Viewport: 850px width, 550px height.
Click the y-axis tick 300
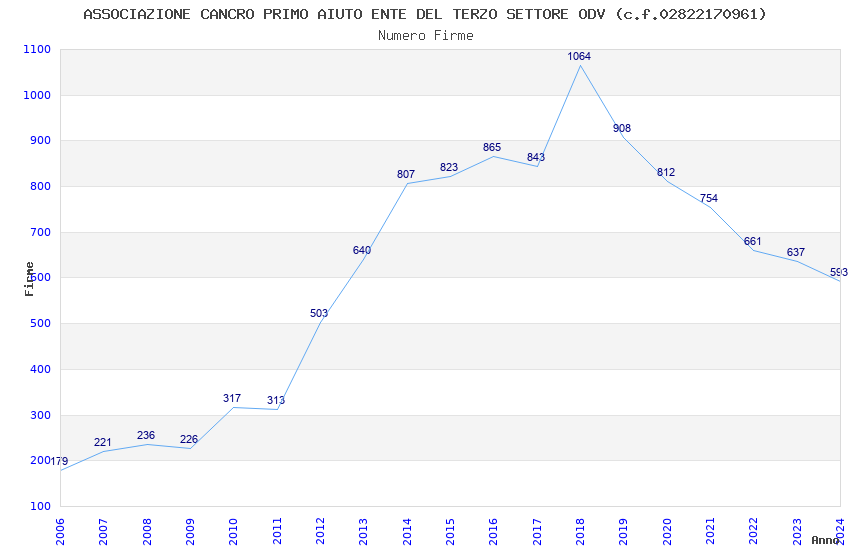click(x=40, y=415)
